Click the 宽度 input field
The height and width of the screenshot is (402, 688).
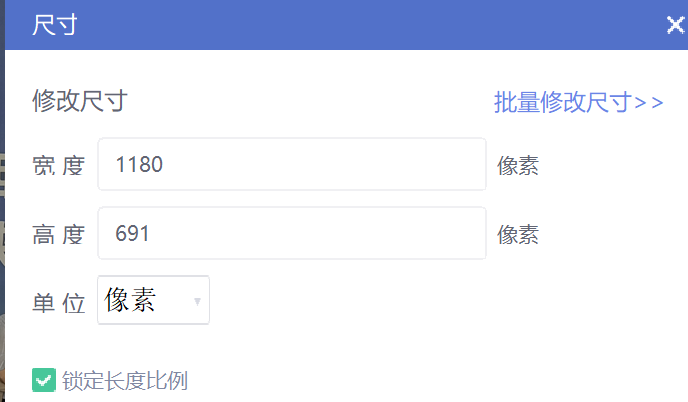(x=292, y=164)
